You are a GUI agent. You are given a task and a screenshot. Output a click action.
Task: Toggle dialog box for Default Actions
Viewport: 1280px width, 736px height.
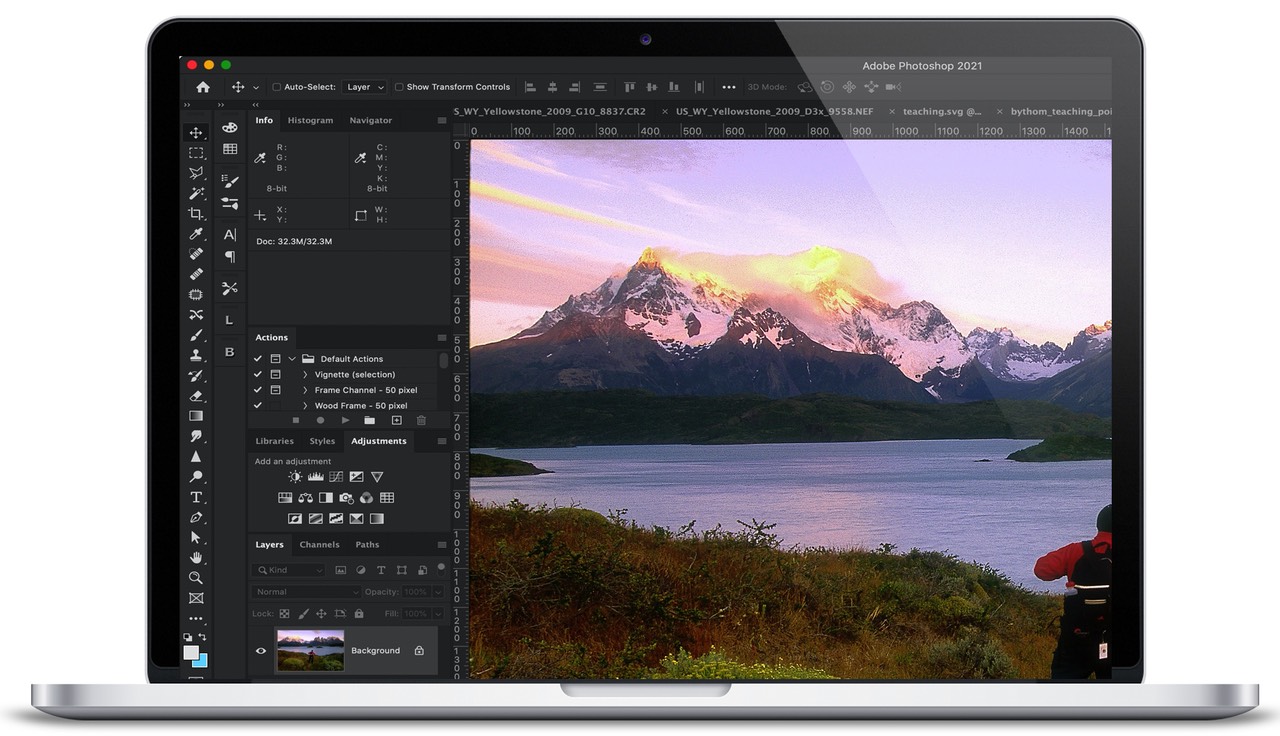(x=275, y=359)
